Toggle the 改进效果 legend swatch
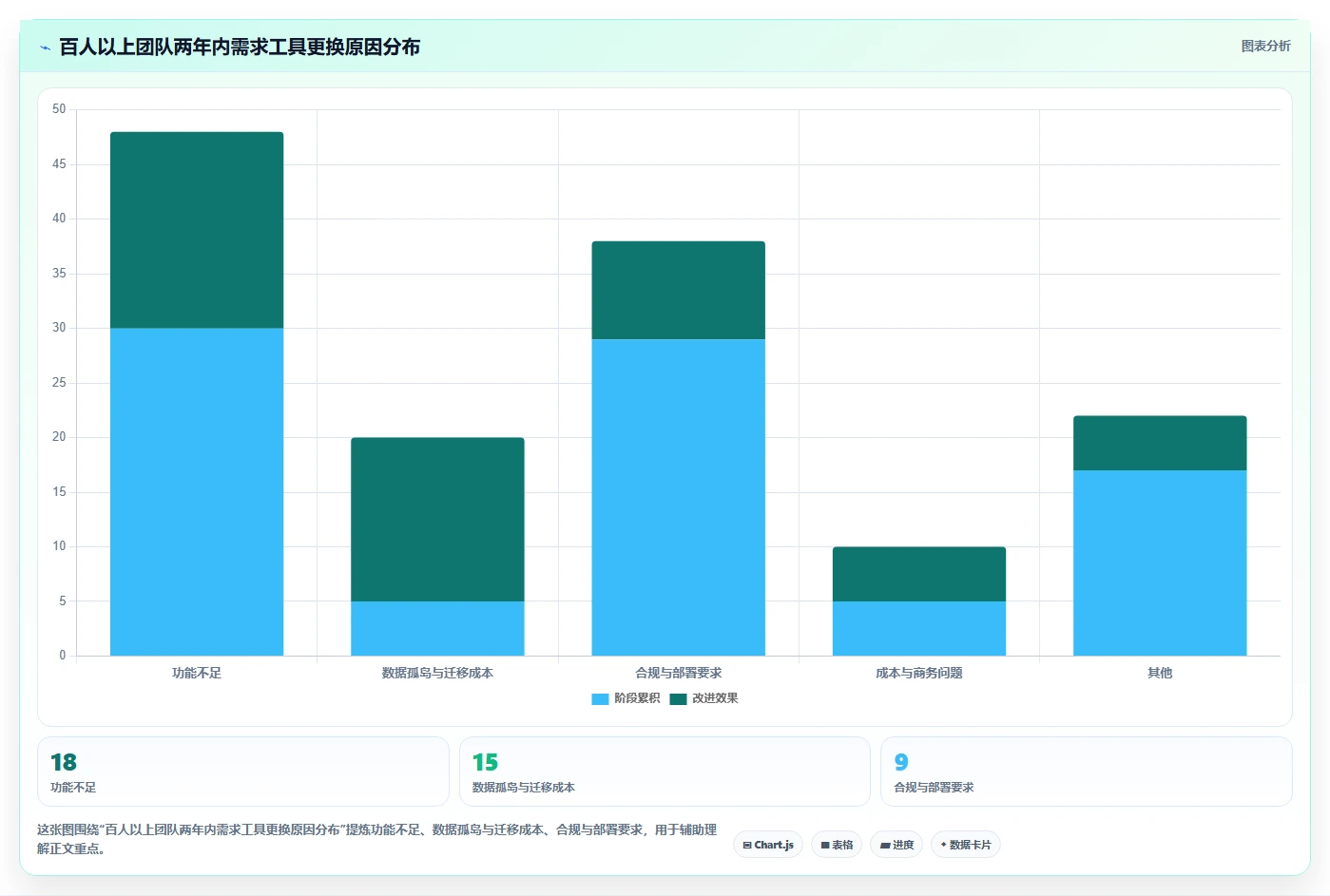The height and width of the screenshot is (896, 1330). pyautogui.click(x=678, y=698)
